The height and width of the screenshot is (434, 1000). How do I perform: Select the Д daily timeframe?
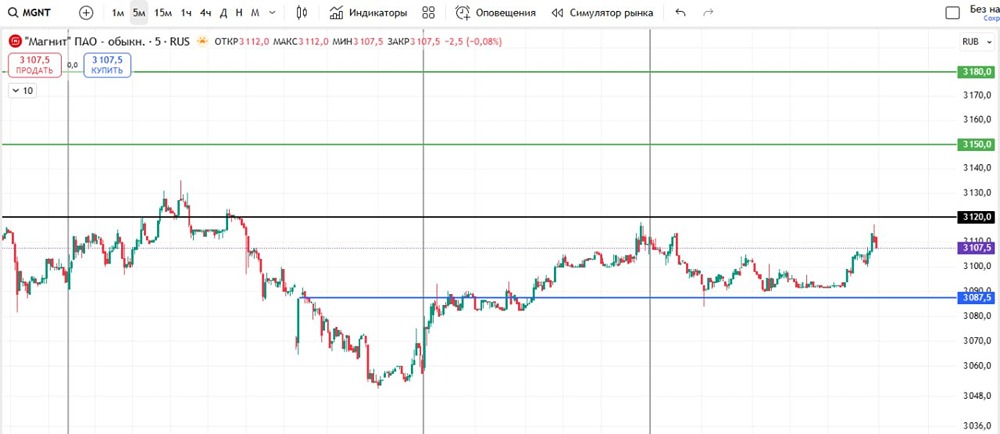coord(223,13)
